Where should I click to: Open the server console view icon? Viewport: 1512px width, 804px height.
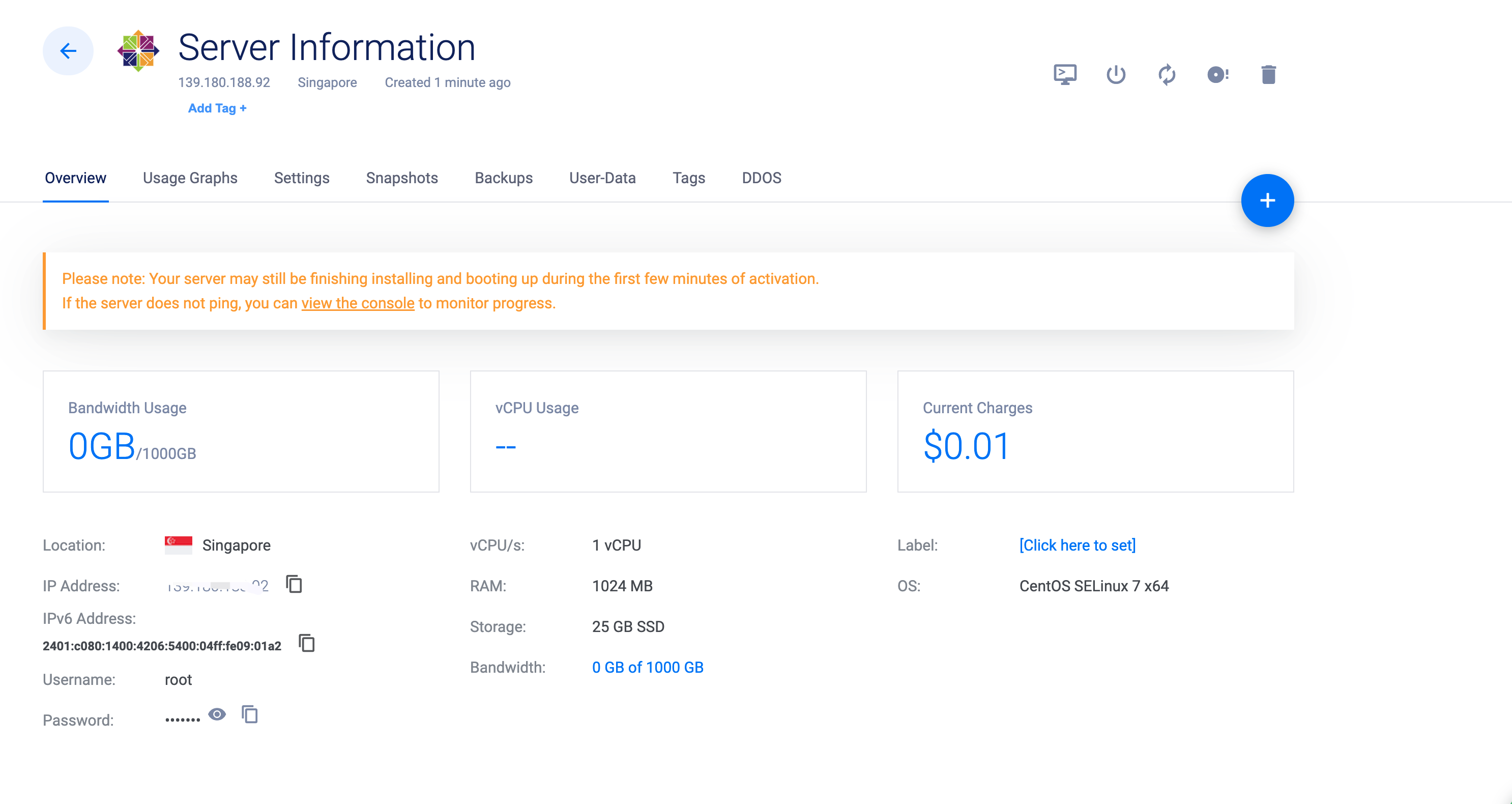1065,75
